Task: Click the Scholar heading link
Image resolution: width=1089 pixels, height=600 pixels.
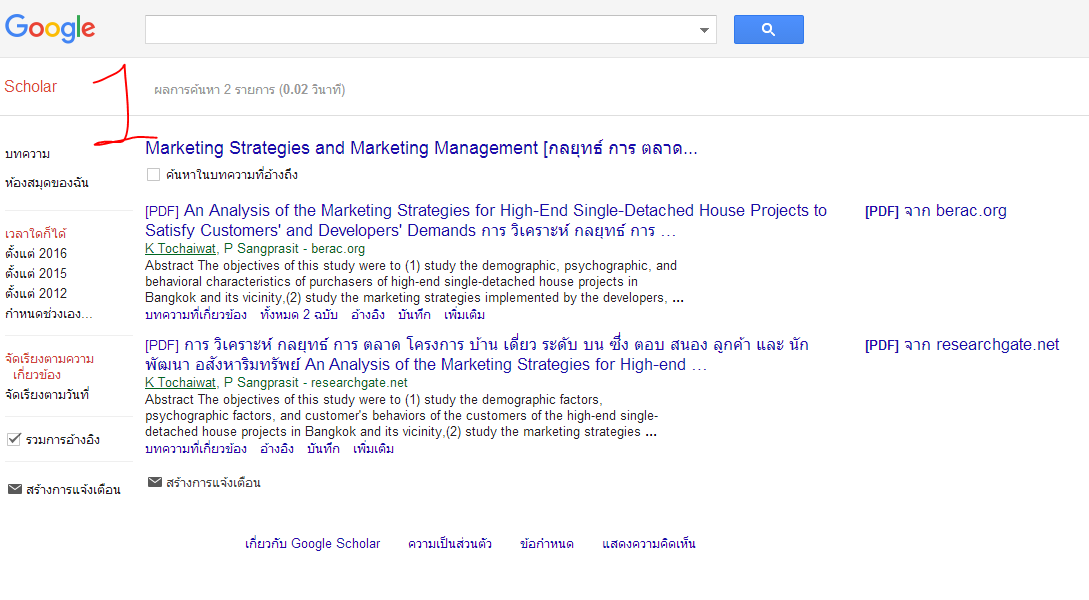Action: click(31, 86)
